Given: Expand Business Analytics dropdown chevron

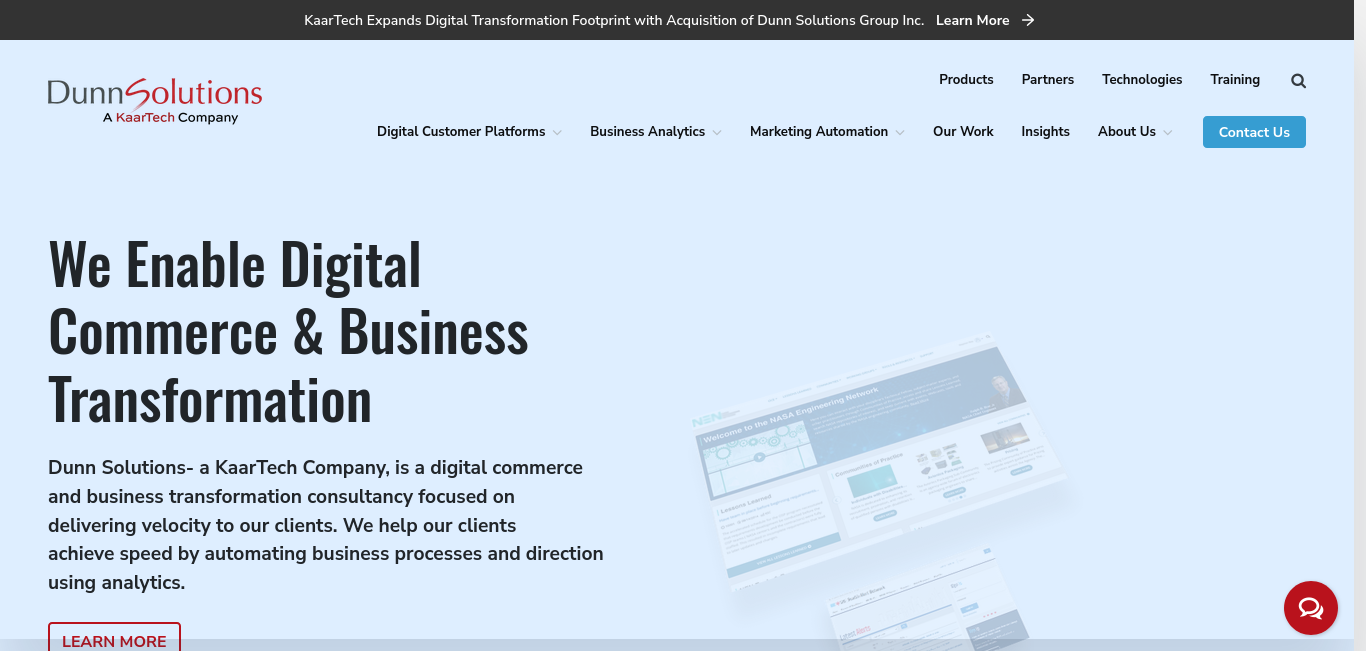Looking at the screenshot, I should click(717, 132).
